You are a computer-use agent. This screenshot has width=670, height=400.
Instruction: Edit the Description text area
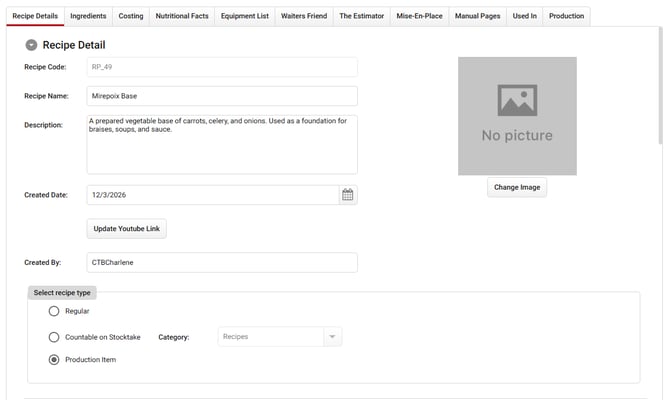click(222, 144)
